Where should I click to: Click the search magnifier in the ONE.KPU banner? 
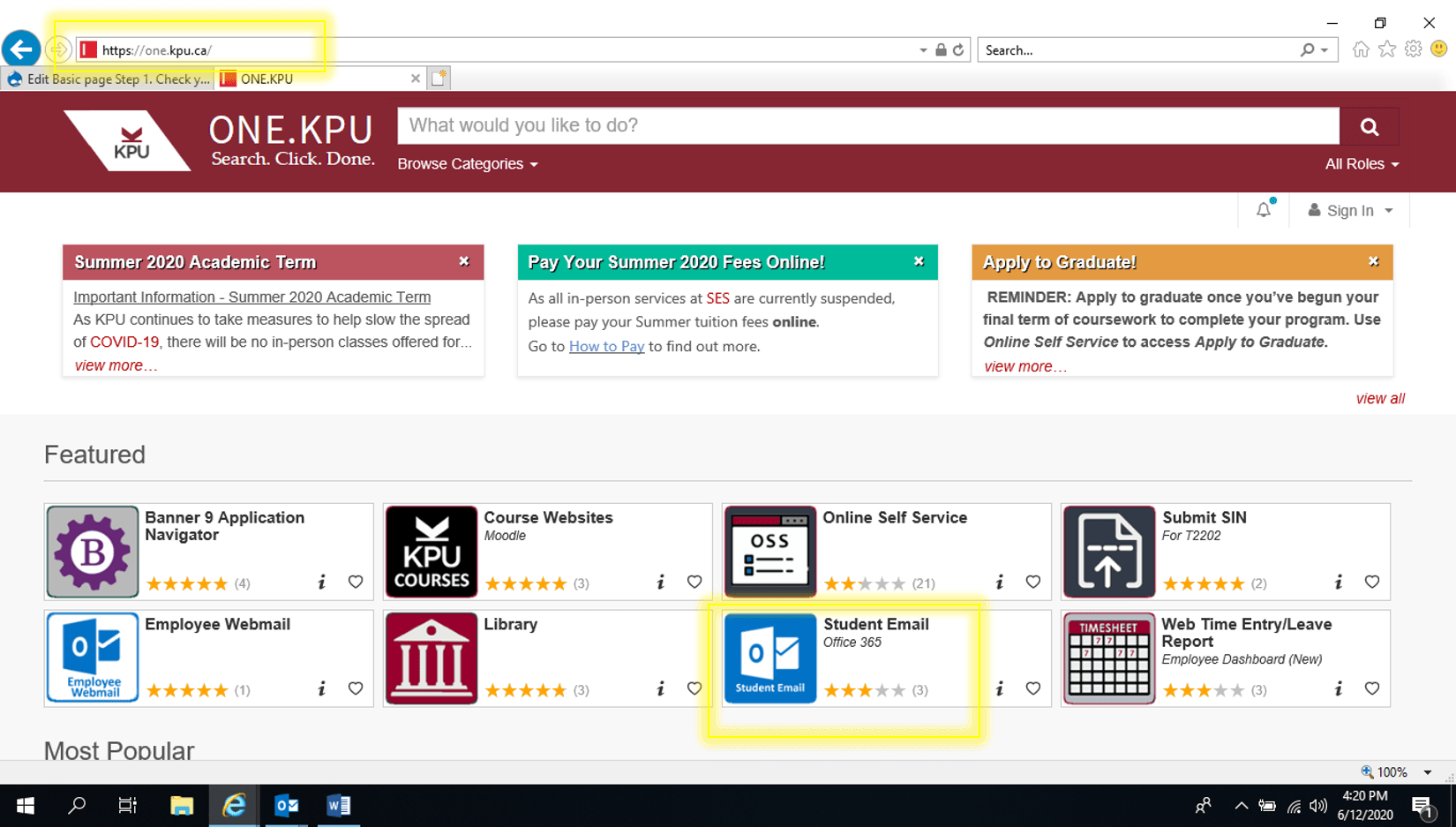pos(1369,125)
